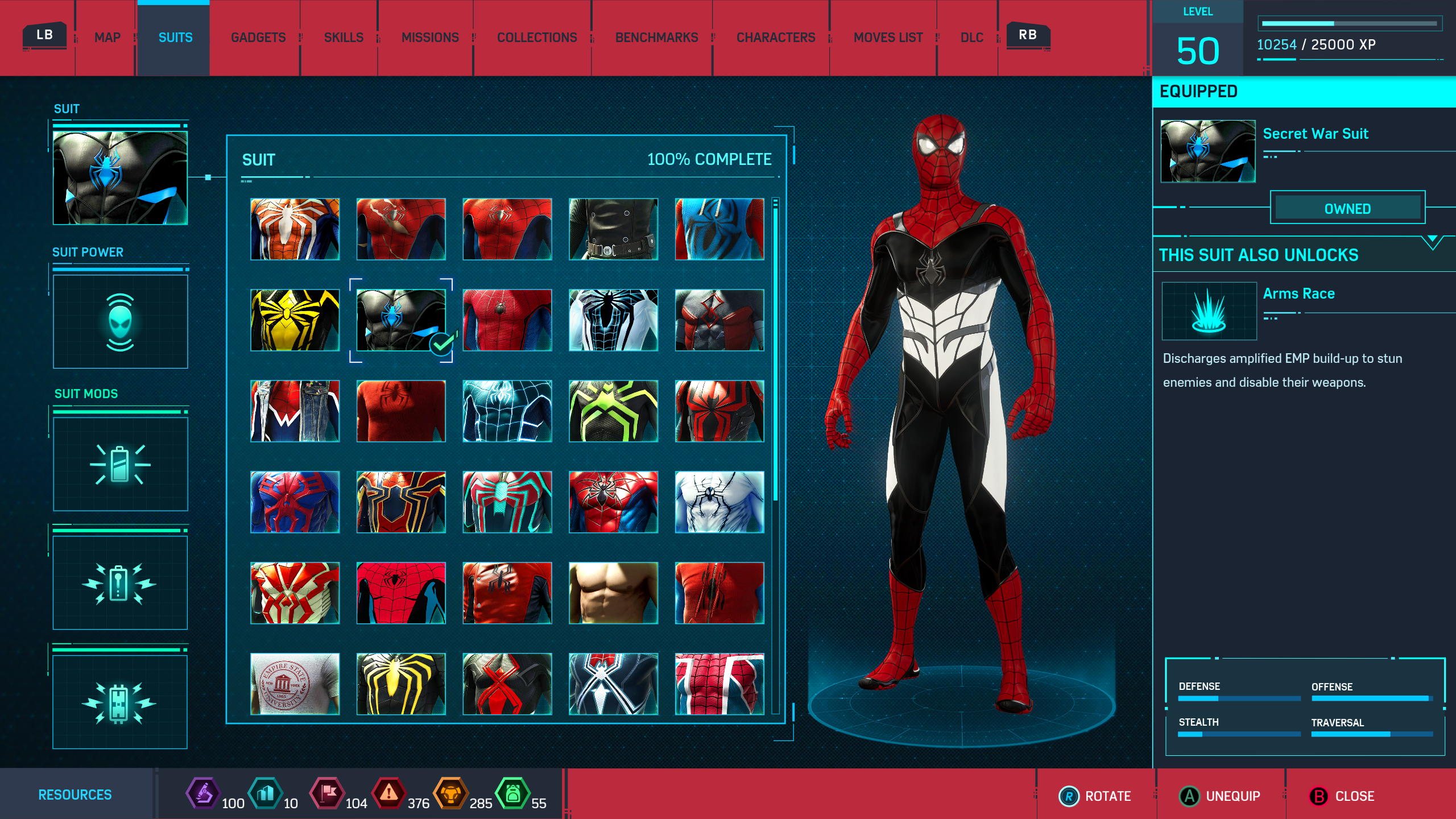Open the first suit mod battery slot
1456x819 pixels.
coord(120,464)
